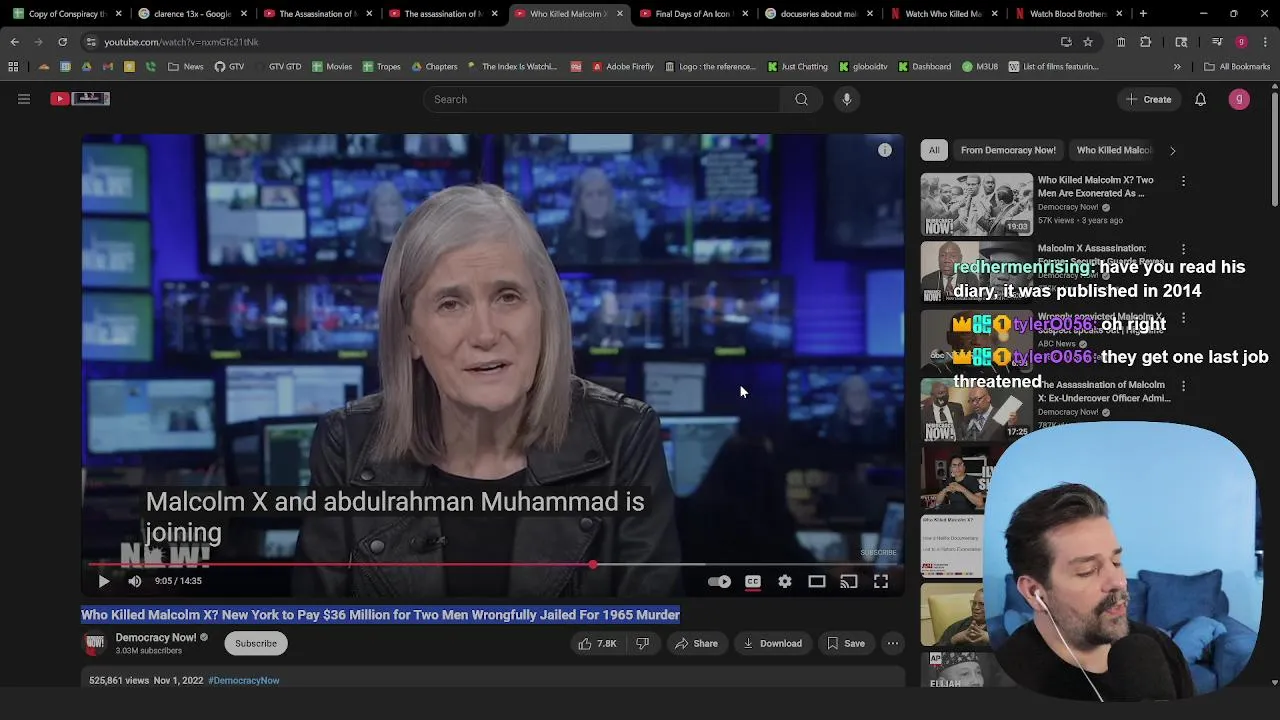Toggle closed captions with the CC button

pos(753,581)
